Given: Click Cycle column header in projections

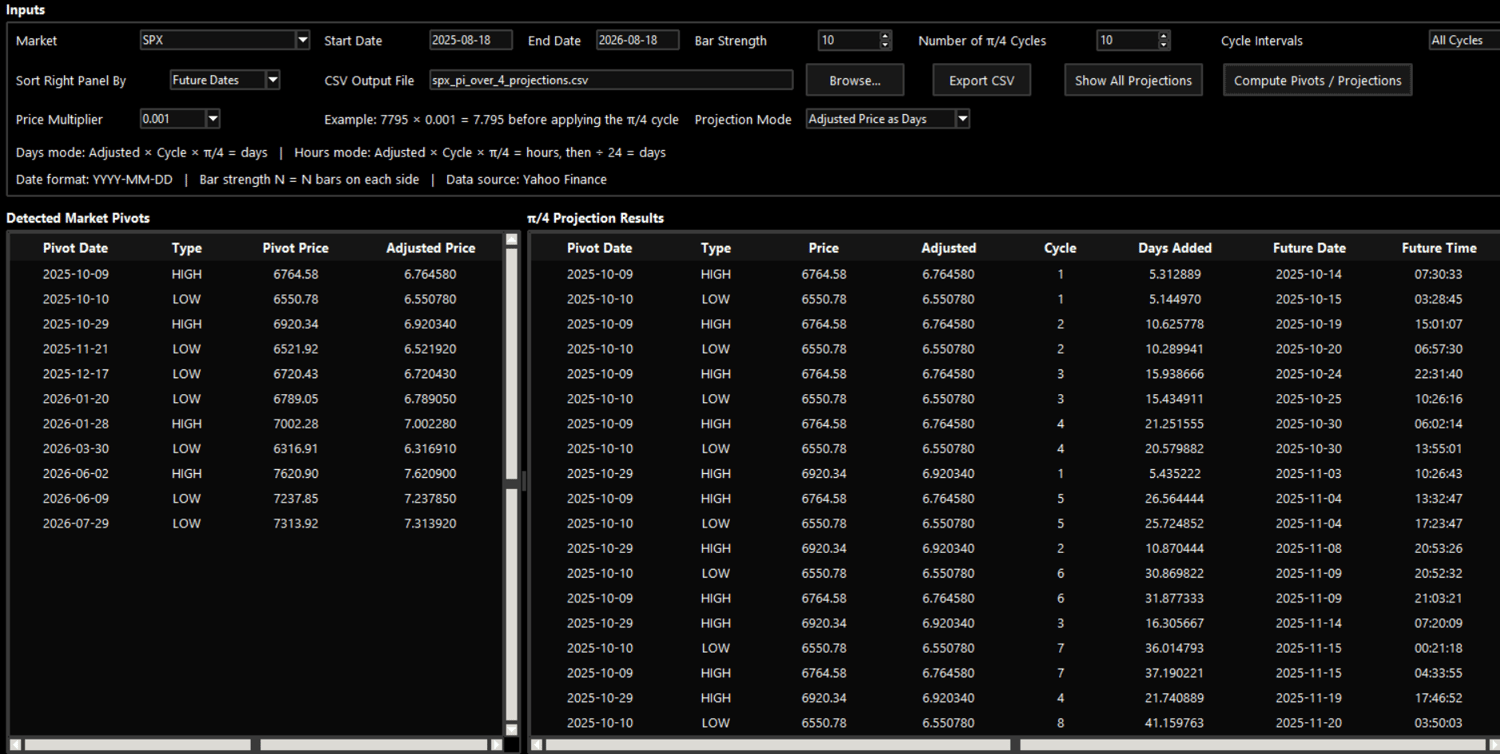Looking at the screenshot, I should coord(1060,248).
